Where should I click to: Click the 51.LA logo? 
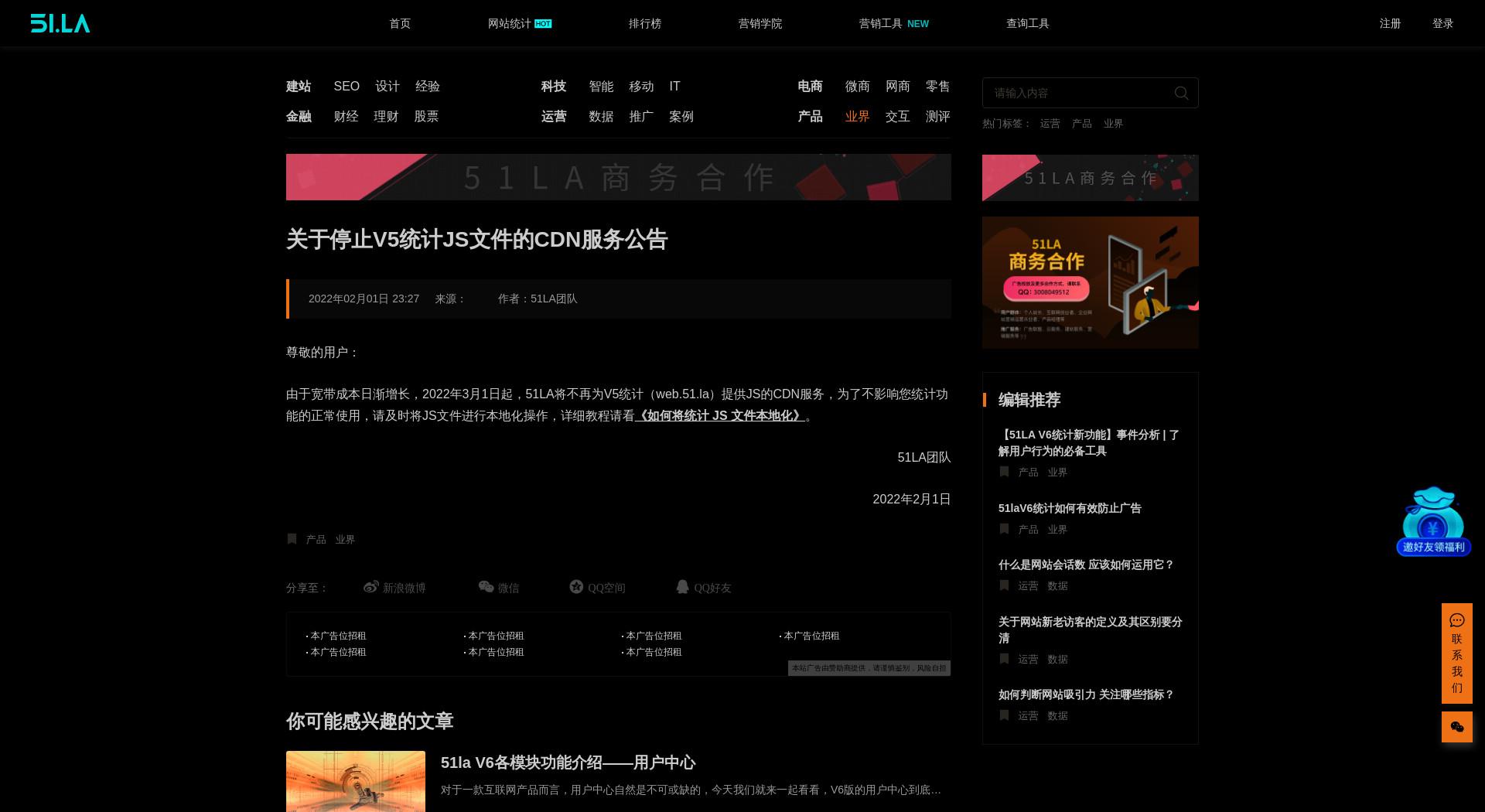[60, 23]
